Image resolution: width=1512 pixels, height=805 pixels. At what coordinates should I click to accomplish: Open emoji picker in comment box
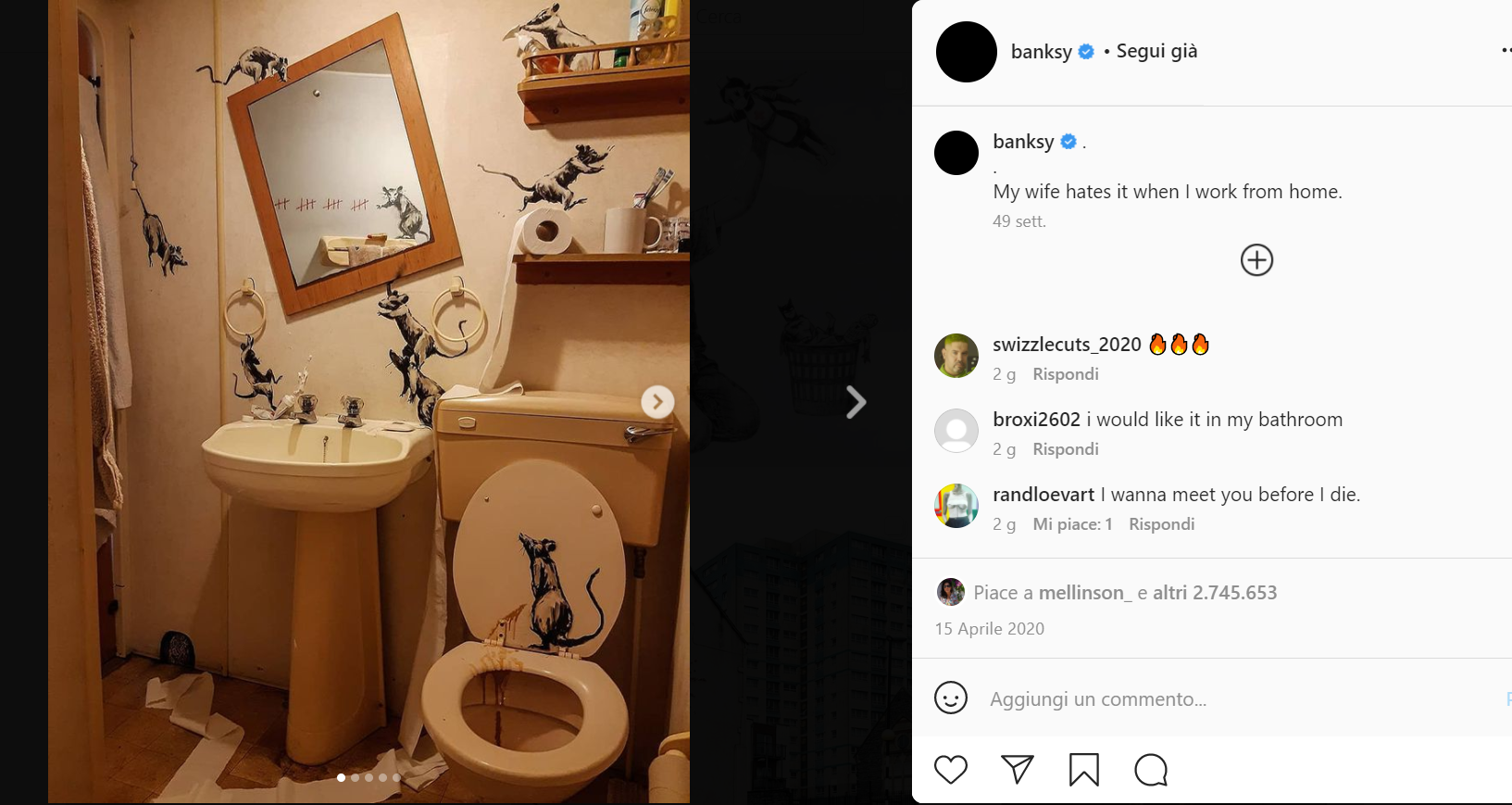coord(951,698)
